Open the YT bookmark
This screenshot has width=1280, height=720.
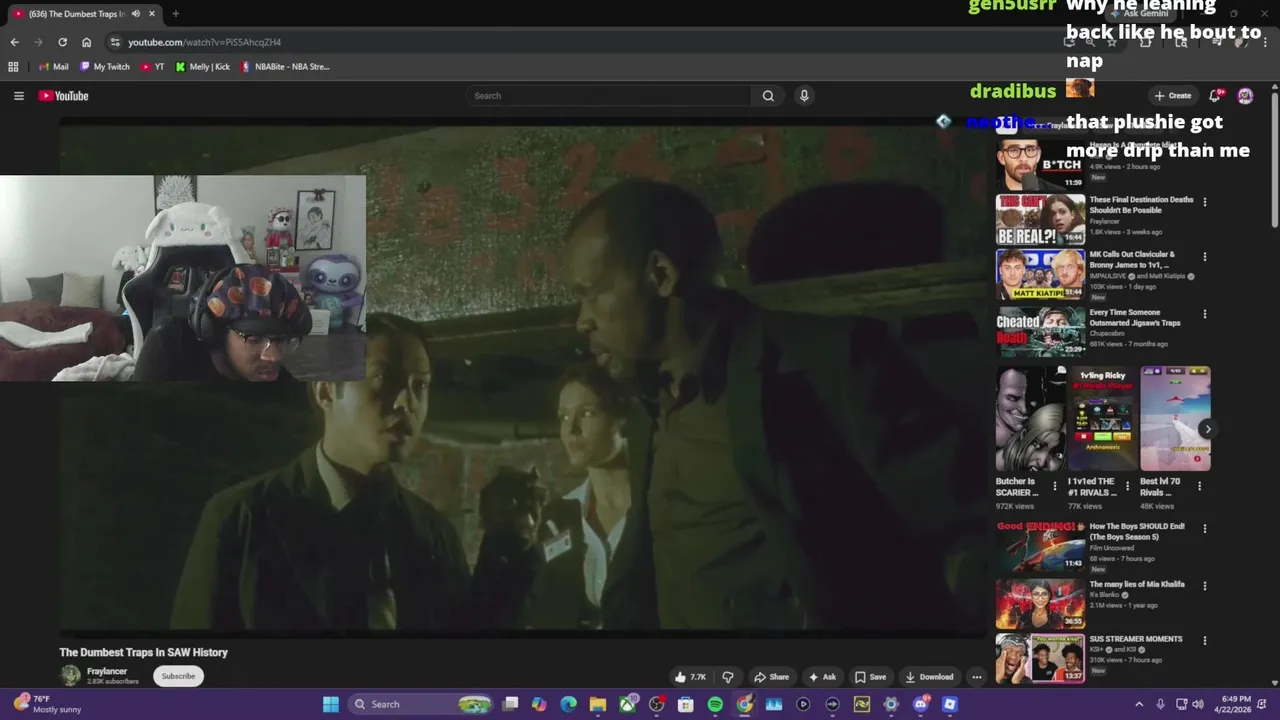coord(153,67)
